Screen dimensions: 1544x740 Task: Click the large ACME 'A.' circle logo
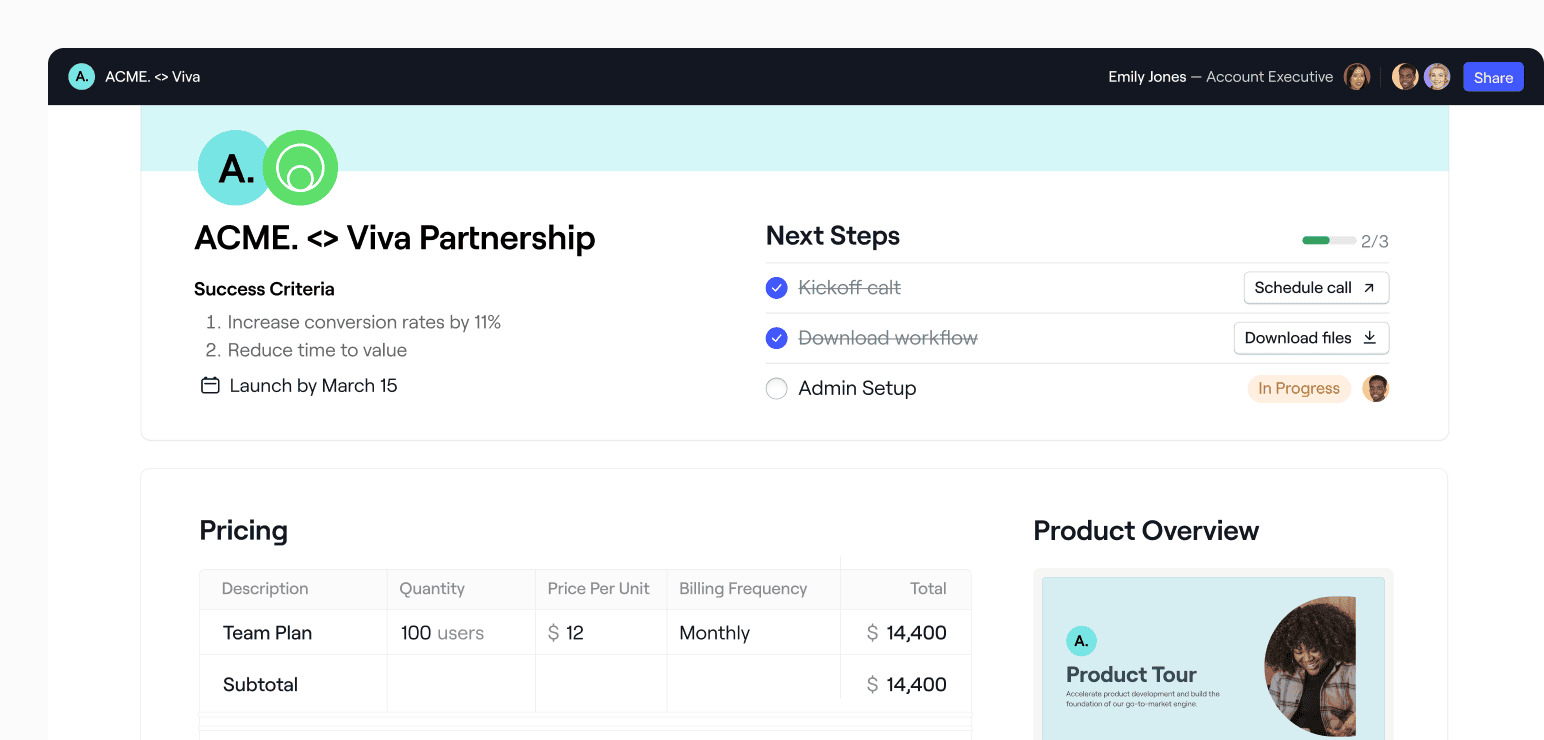click(235, 168)
